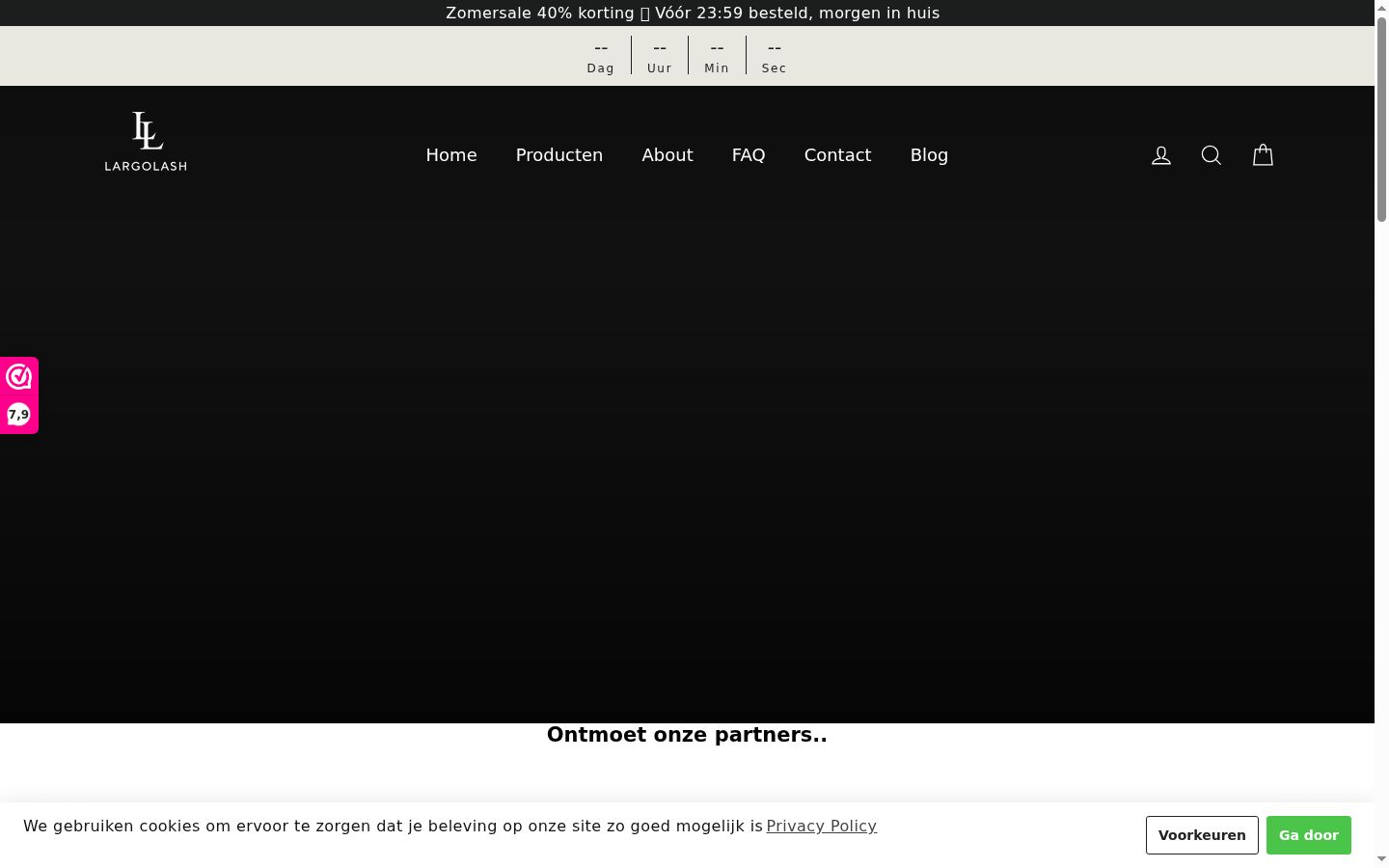Open the Blog menu item
The image size is (1389, 868).
[929, 155]
